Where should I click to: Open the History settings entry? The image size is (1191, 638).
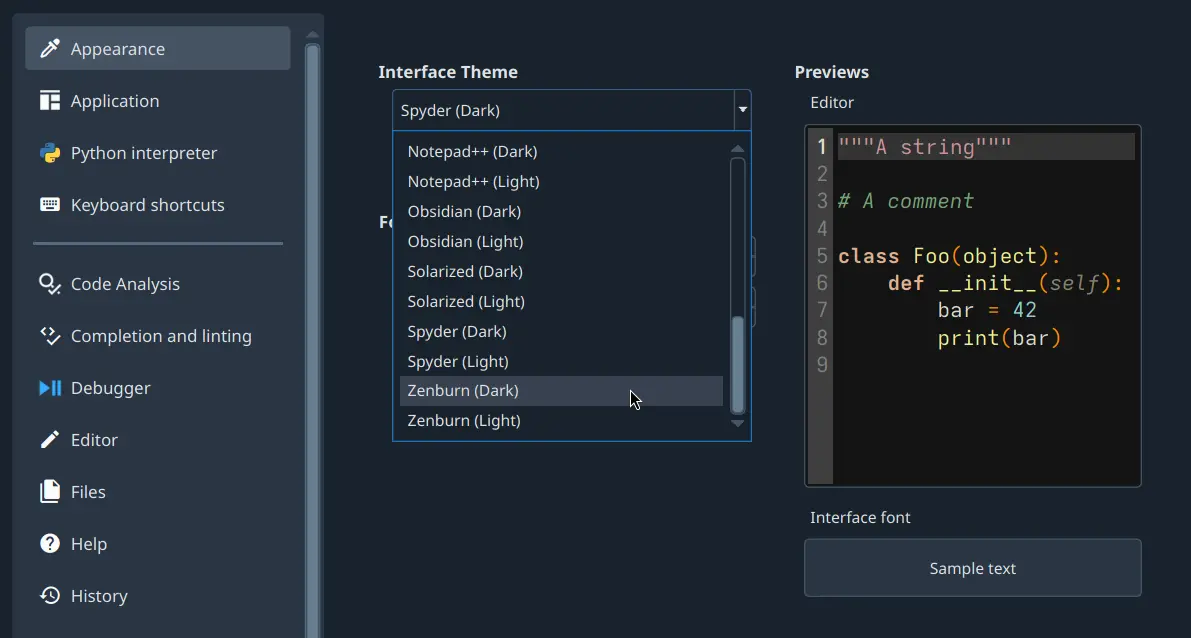(158, 596)
